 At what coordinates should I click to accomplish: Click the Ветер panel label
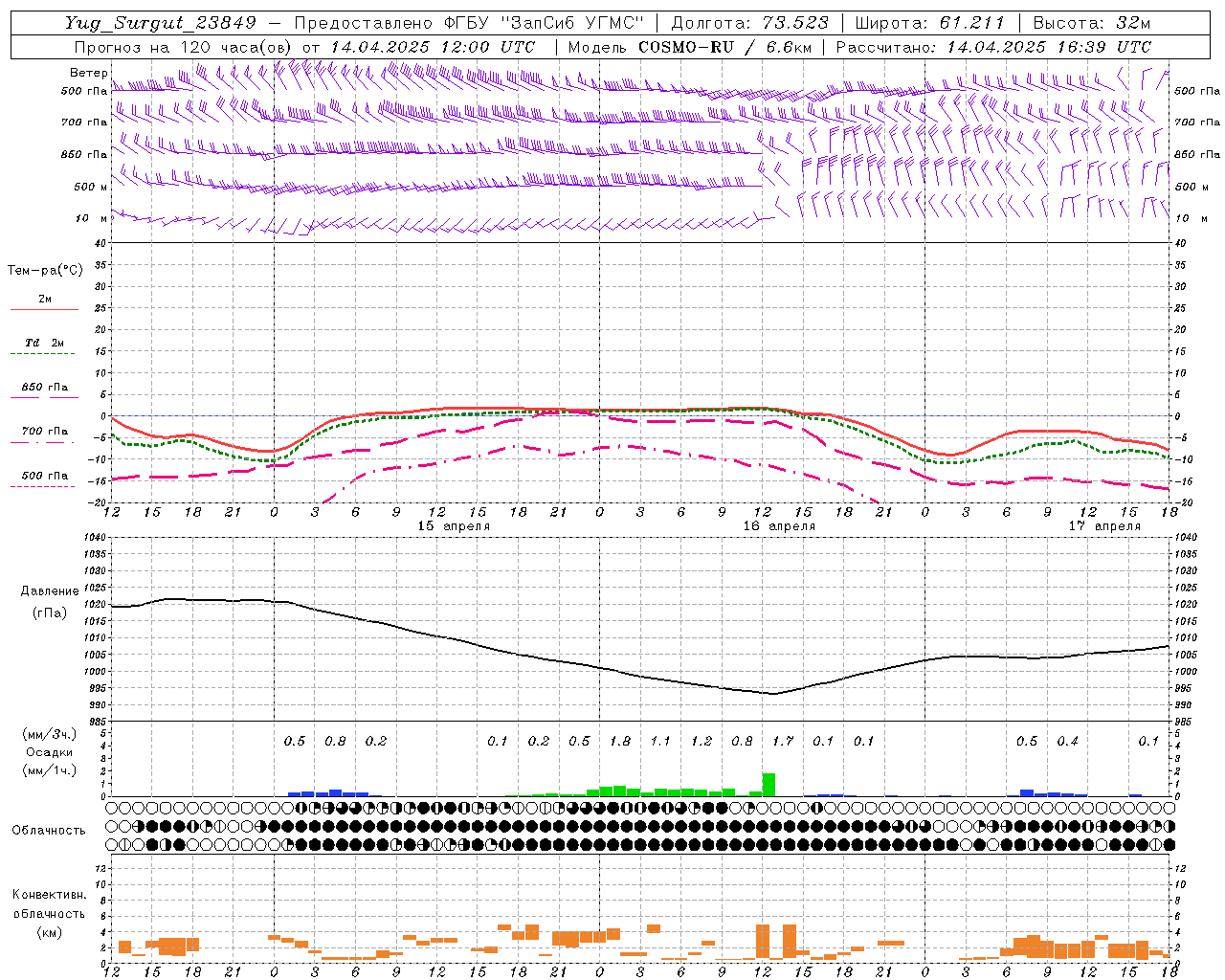click(x=88, y=73)
